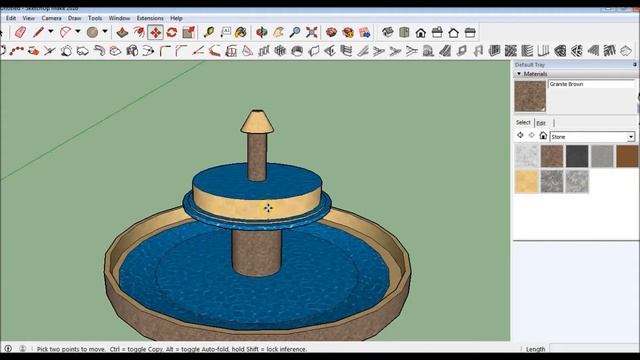This screenshot has height=360, width=640.
Task: Click the first round-corner extension icon
Action: click(x=165, y=51)
